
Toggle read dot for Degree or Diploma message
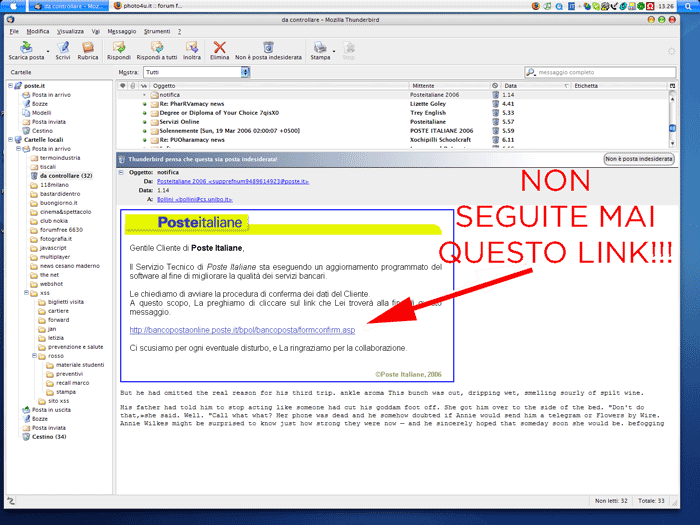pyautogui.click(x=144, y=112)
